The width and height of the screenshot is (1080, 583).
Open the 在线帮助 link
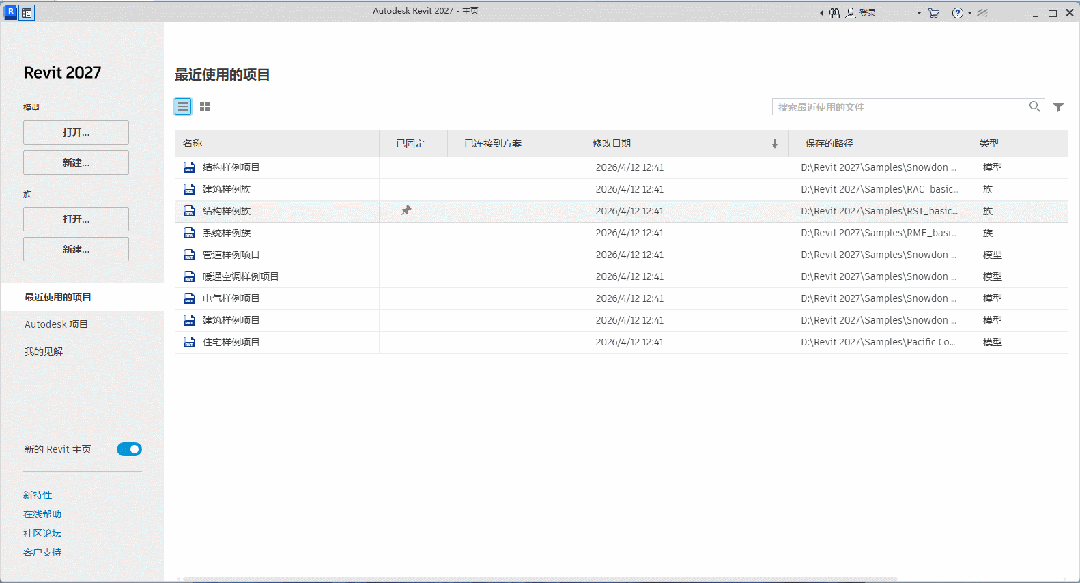[x=43, y=514]
